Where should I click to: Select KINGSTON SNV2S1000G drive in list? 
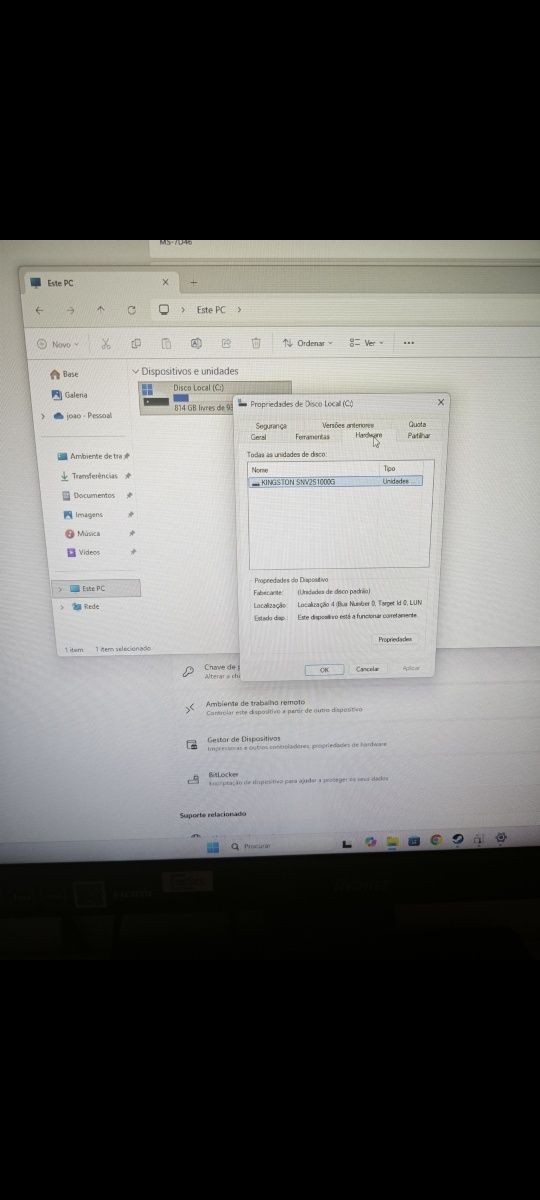(335, 481)
